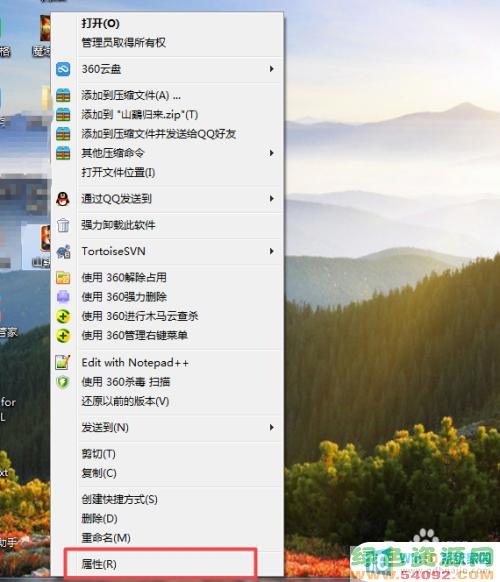Select 使用 360进行木马云查杀 entry
The image size is (500, 582).
(140, 316)
